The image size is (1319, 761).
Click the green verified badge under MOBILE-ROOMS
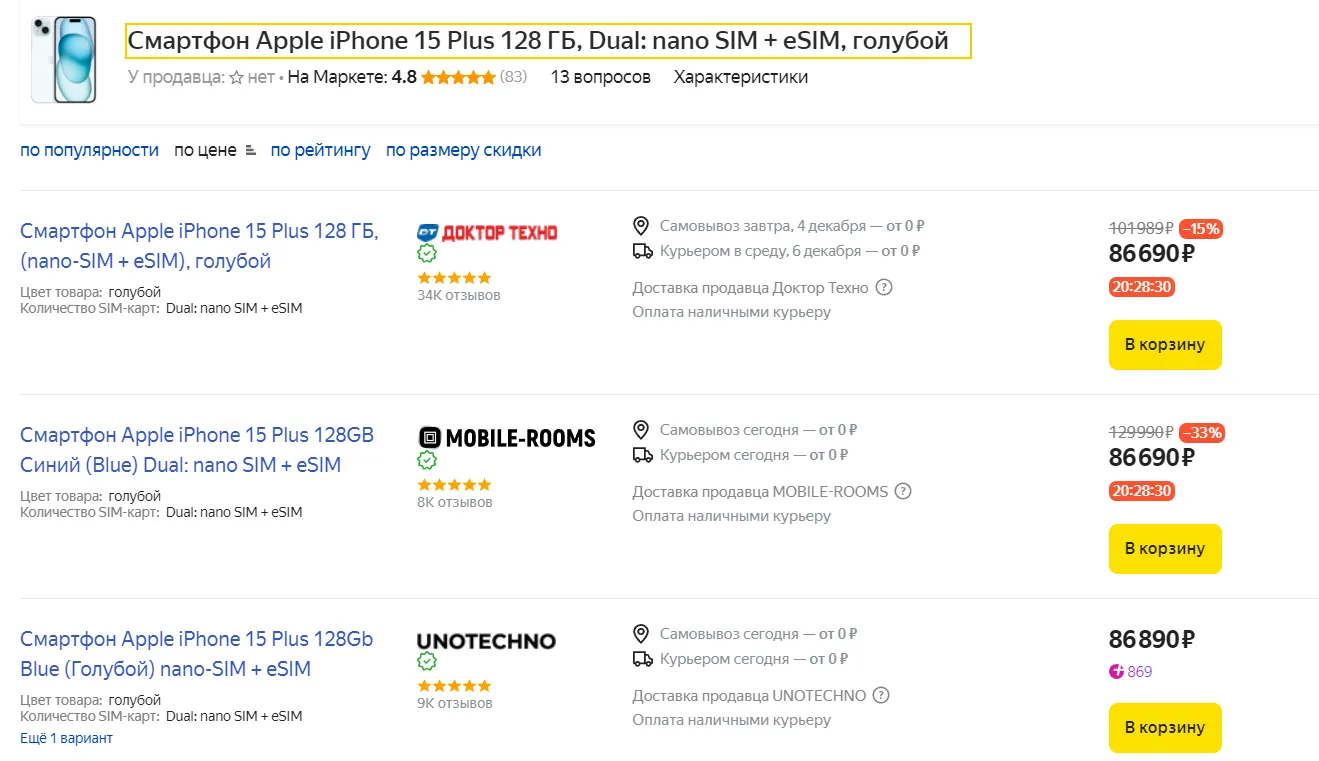pyautogui.click(x=427, y=460)
